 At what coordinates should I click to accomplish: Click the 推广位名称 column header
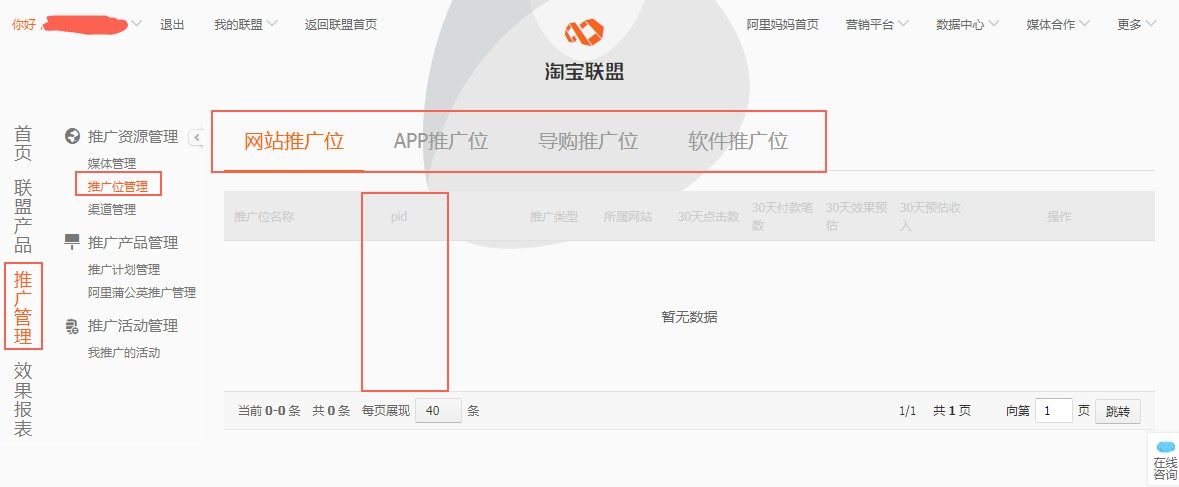tap(264, 216)
